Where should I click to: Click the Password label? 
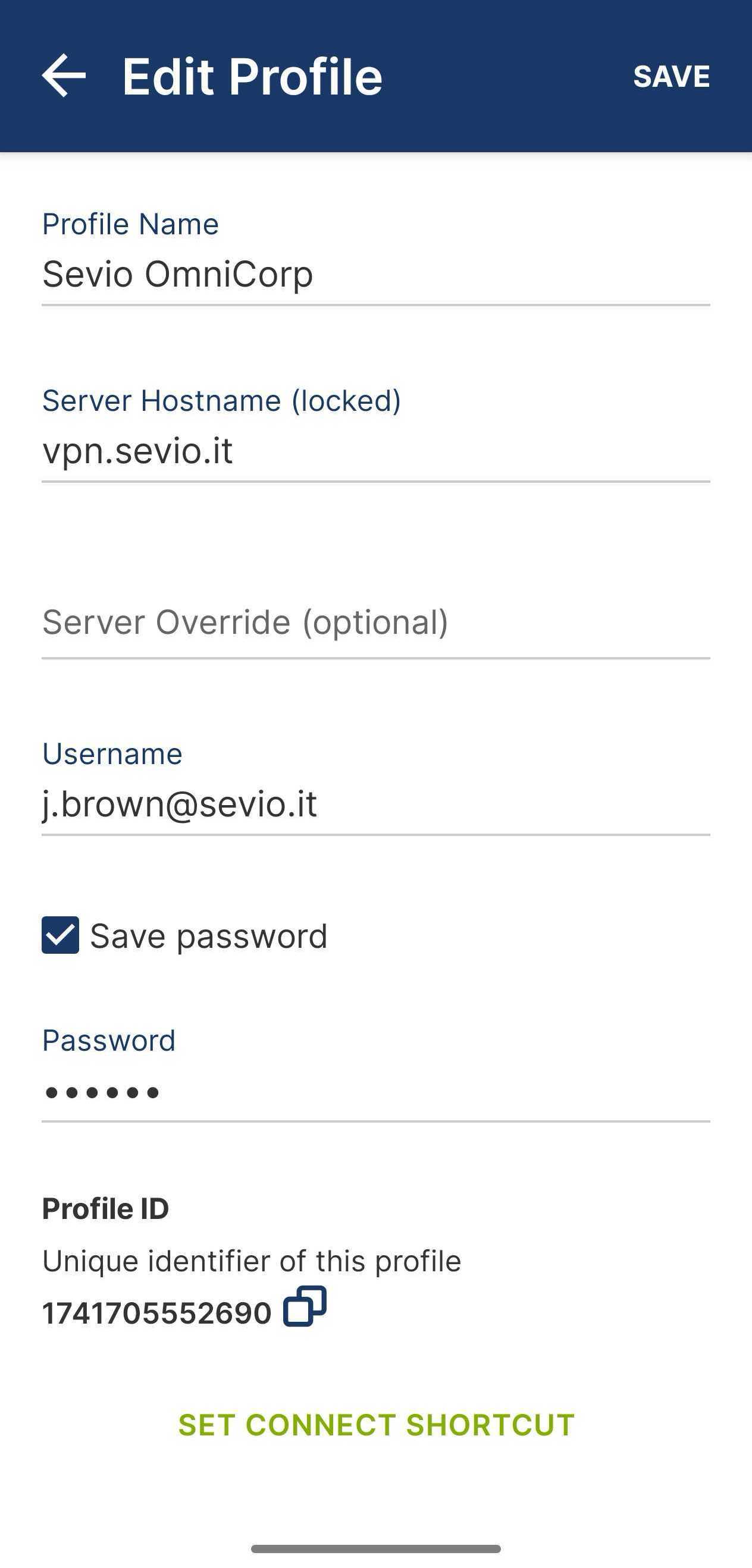(108, 1040)
